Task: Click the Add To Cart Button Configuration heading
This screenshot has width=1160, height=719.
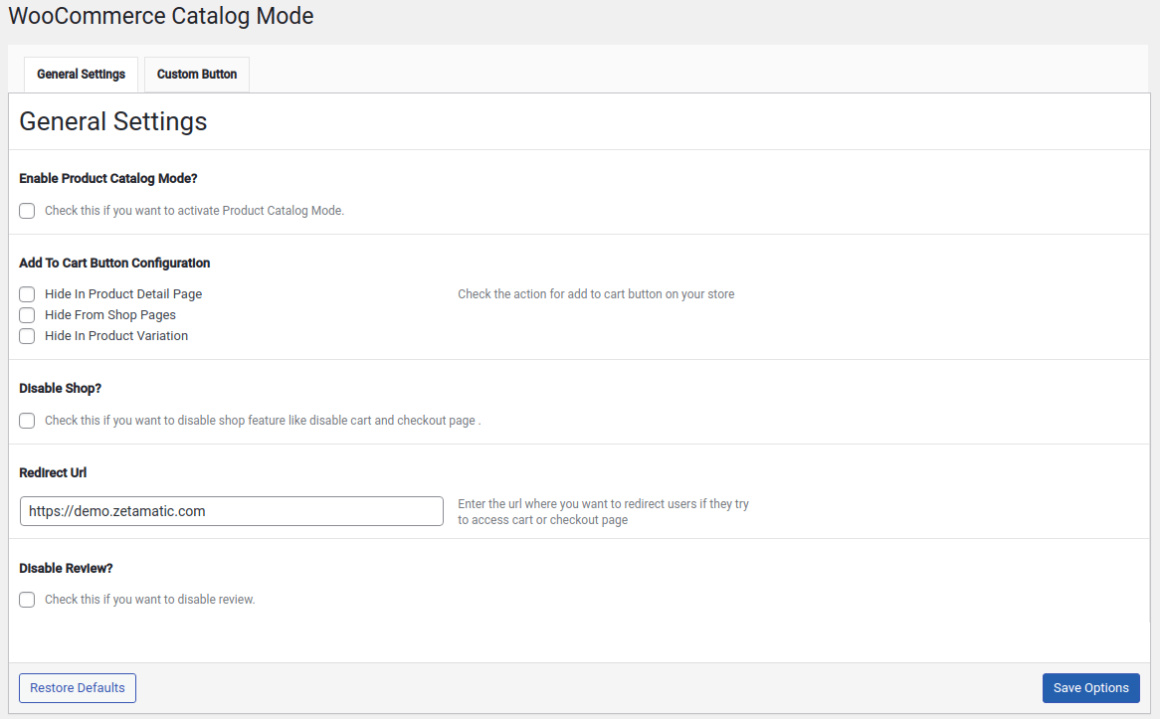Action: click(x=114, y=262)
